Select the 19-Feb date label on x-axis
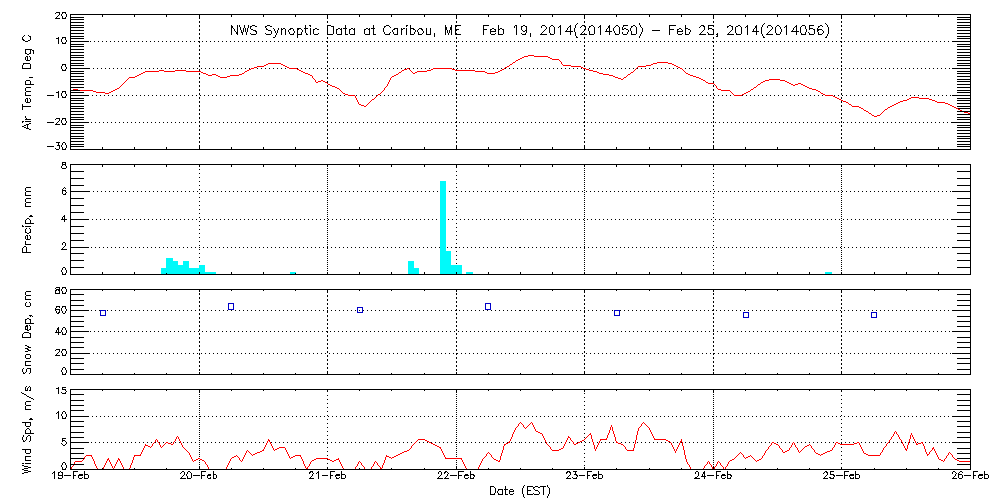The image size is (1000, 500). [71, 478]
